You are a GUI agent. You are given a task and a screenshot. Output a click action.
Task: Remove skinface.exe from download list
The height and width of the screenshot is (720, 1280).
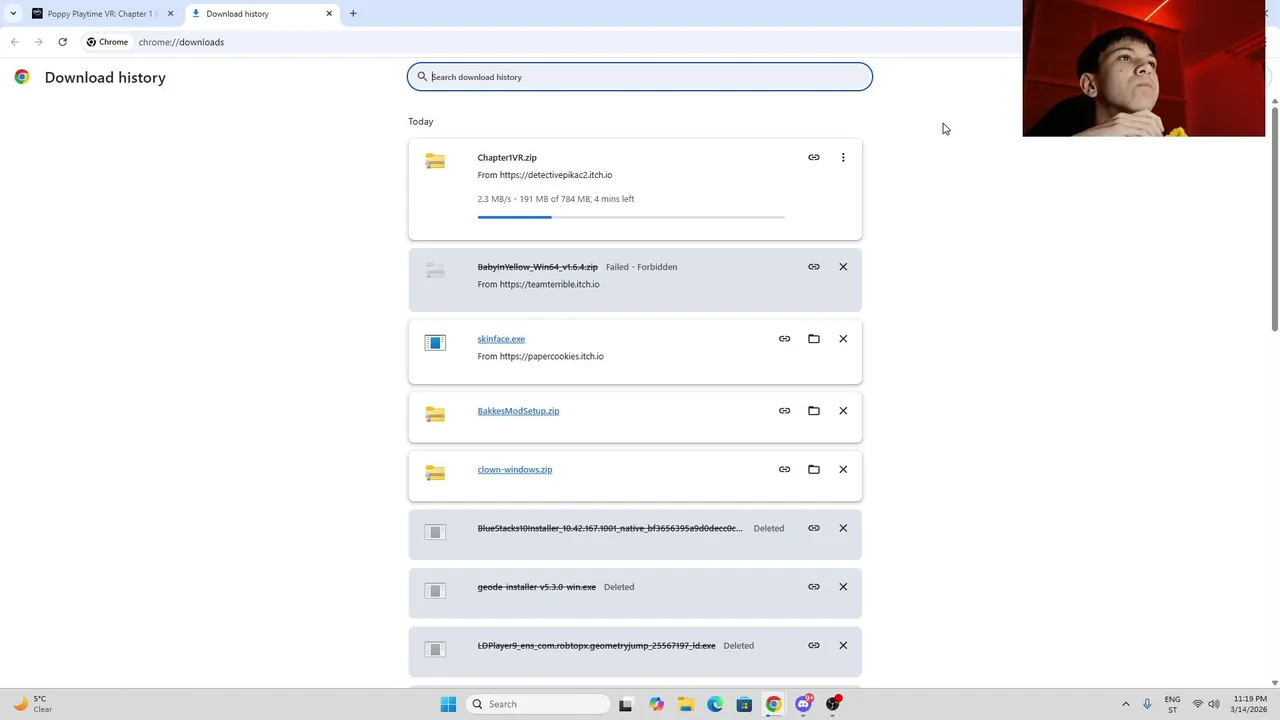[843, 339]
